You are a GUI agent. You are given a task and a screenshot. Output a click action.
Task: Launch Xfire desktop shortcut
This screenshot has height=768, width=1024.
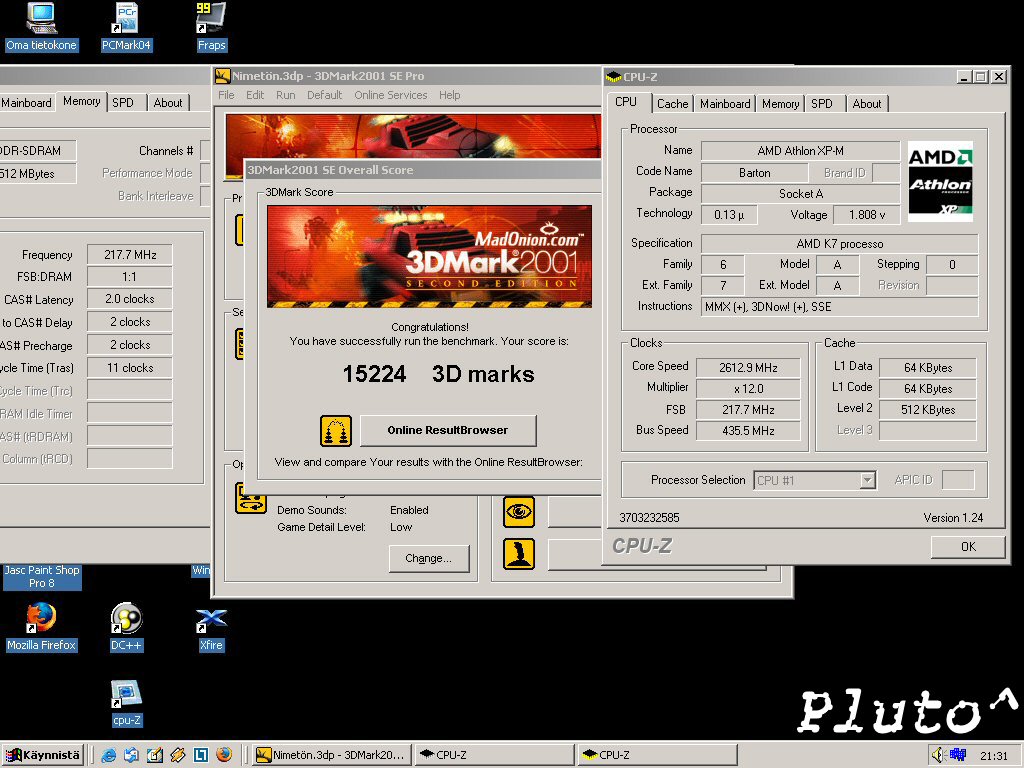pyautogui.click(x=211, y=628)
